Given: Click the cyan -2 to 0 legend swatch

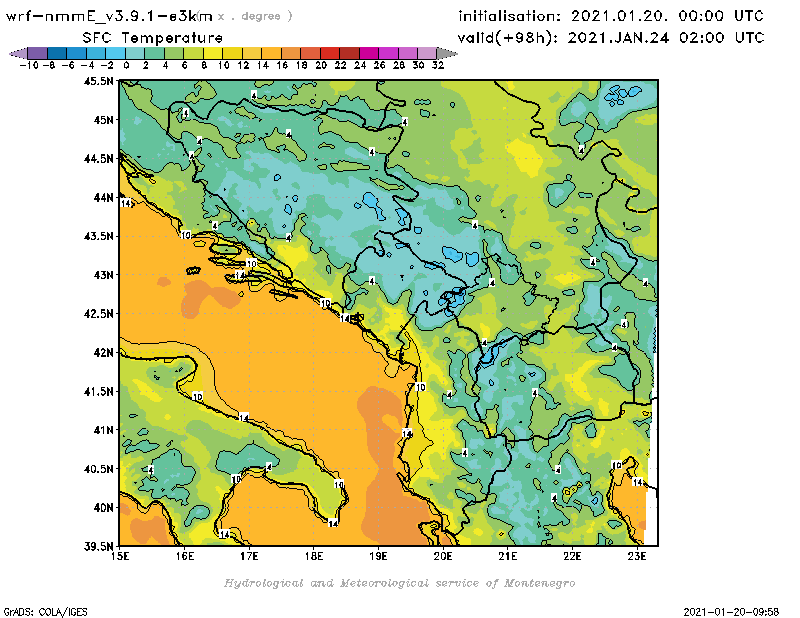Looking at the screenshot, I should [x=116, y=53].
